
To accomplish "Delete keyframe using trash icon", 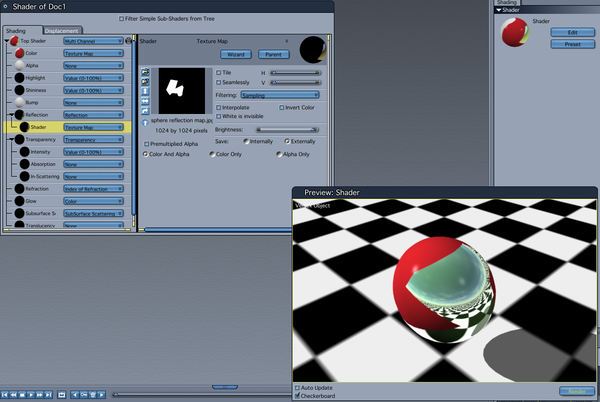I will coord(93,394).
